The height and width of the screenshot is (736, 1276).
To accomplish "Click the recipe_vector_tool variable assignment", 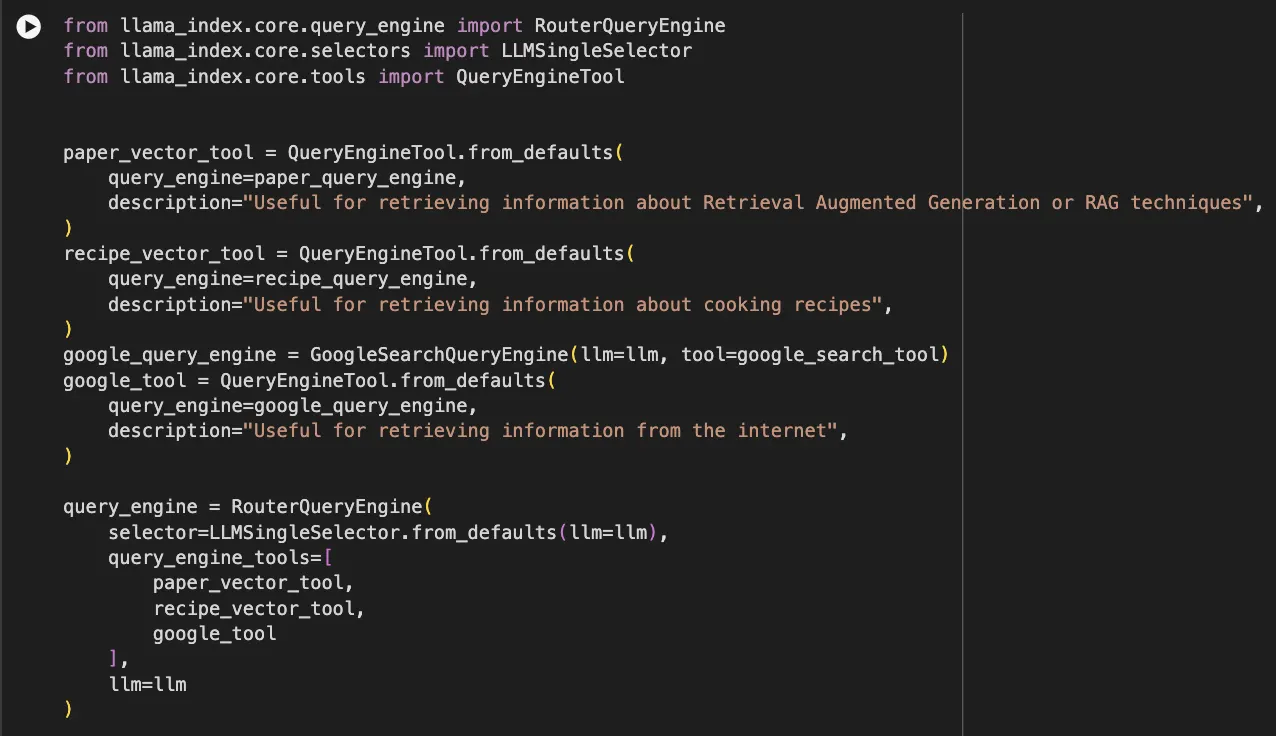I will tap(165, 254).
